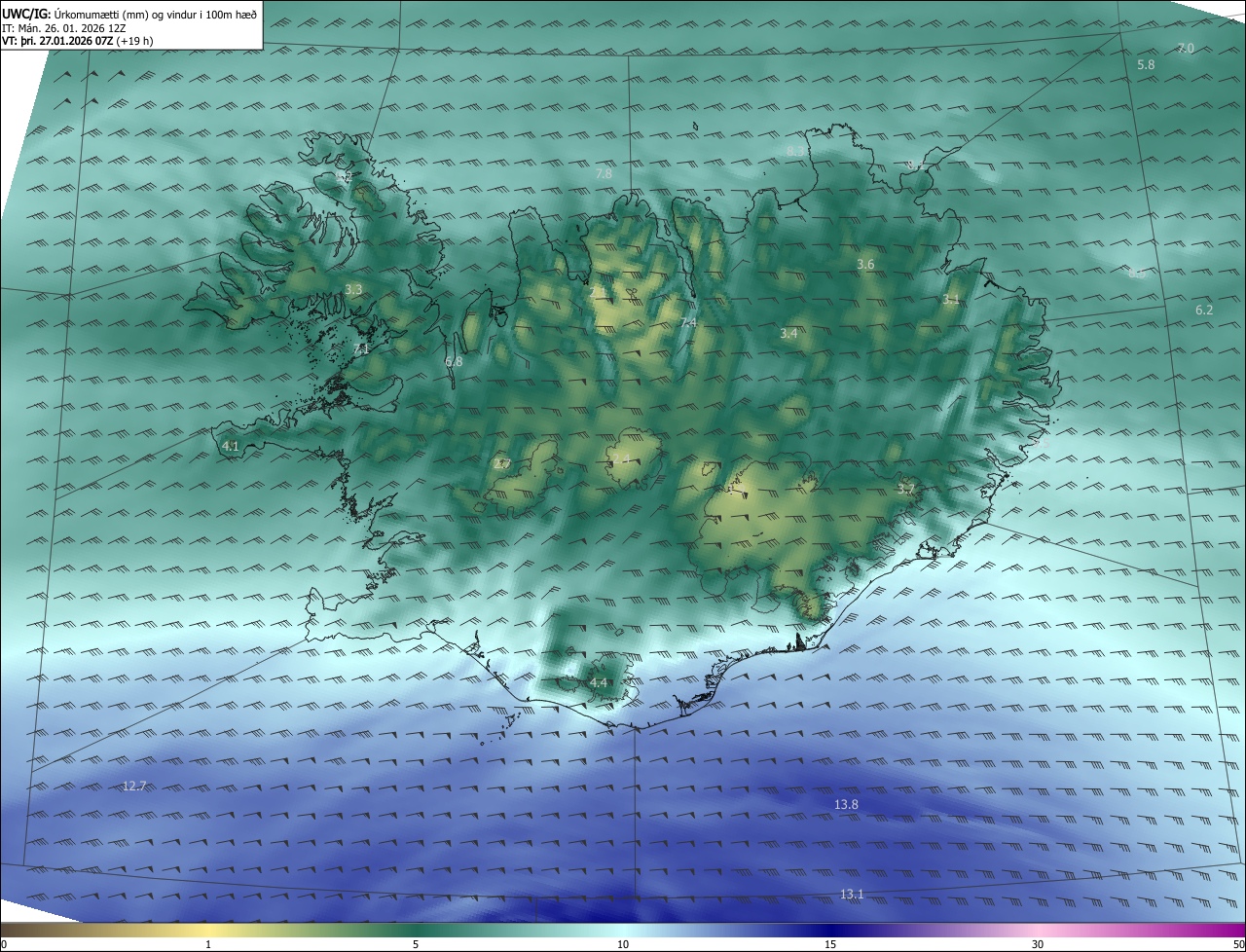Click the value label 3.6 on the map
Screen dimensions: 1246x952
pyautogui.click(x=865, y=265)
